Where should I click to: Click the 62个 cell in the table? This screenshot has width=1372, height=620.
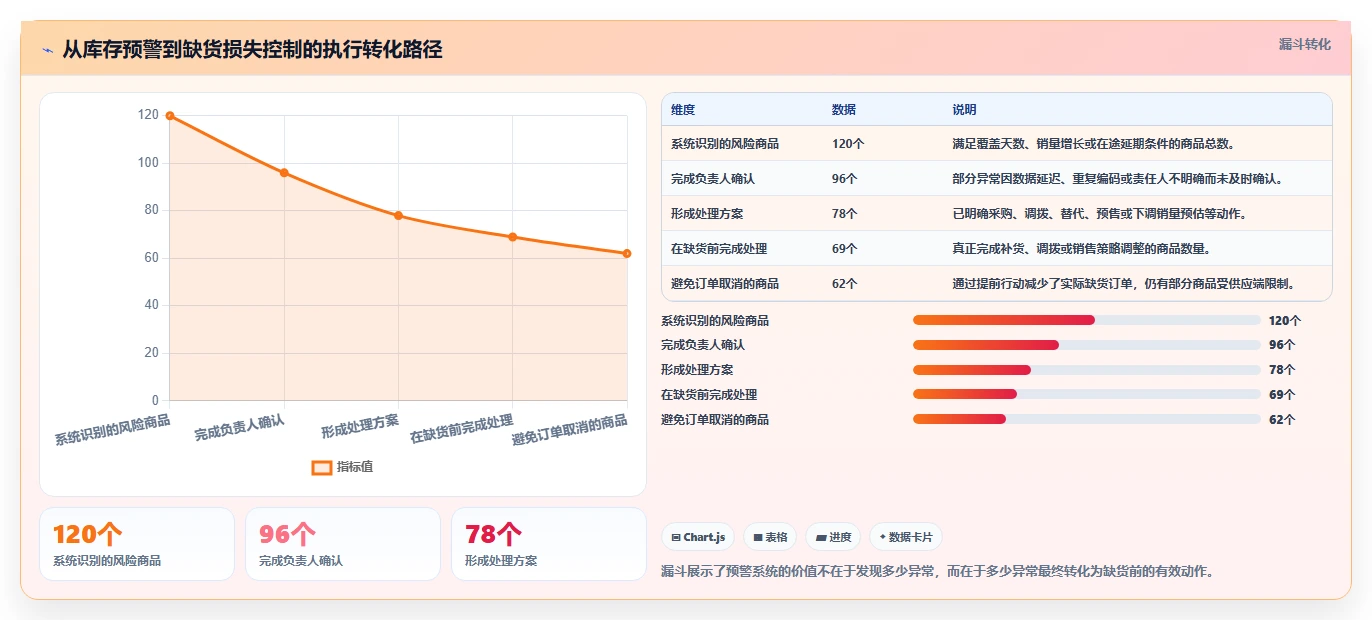[x=845, y=284]
